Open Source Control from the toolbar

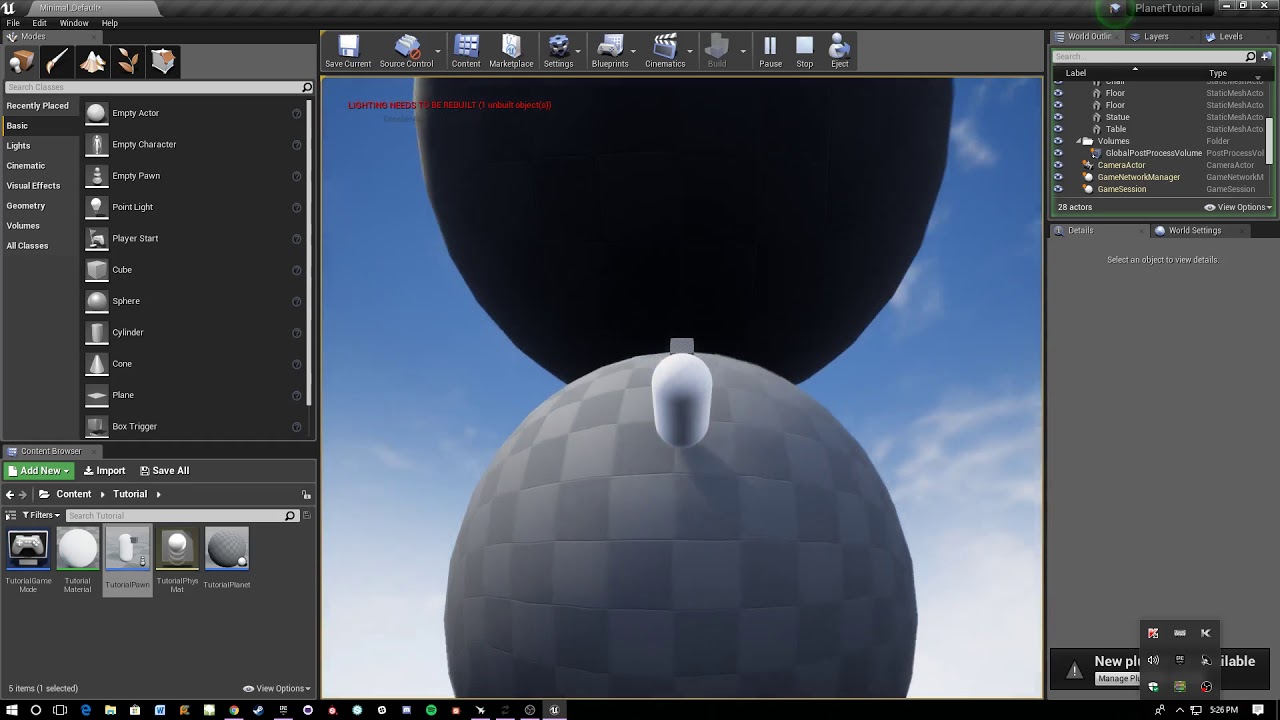[406, 52]
